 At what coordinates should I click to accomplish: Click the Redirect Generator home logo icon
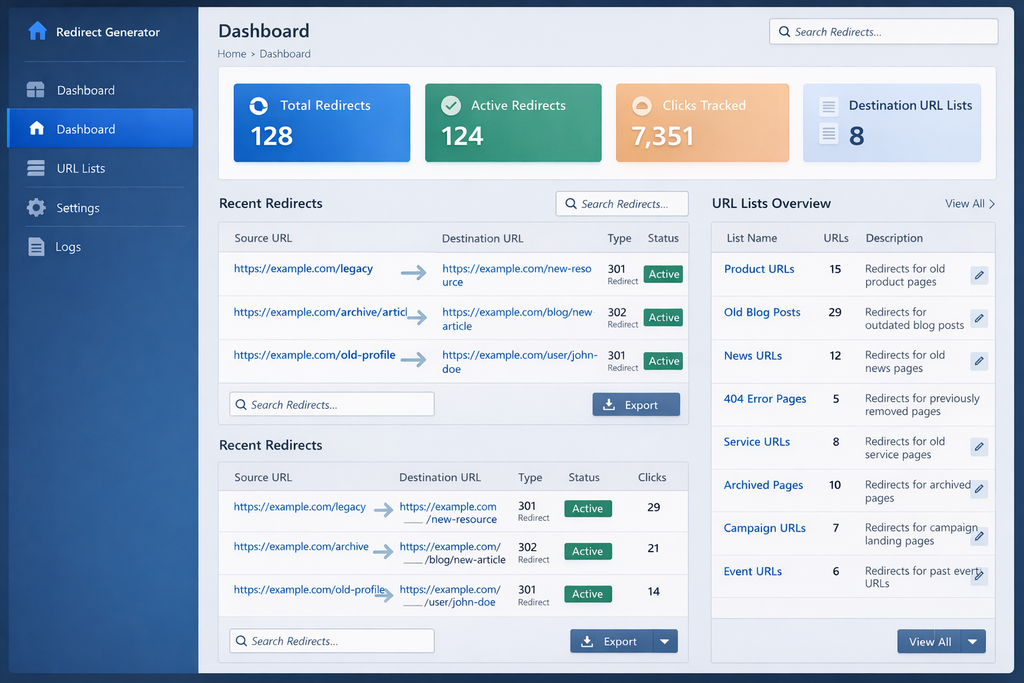click(37, 31)
